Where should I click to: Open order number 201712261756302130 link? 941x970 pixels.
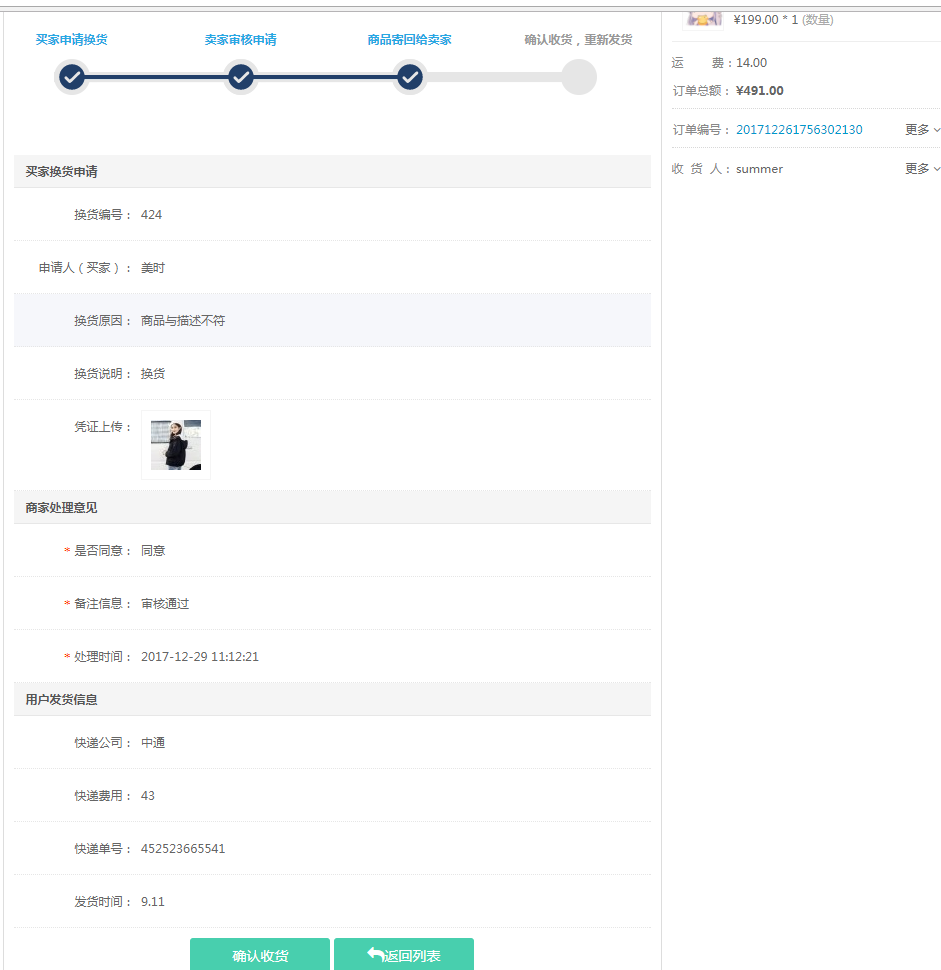click(799, 130)
